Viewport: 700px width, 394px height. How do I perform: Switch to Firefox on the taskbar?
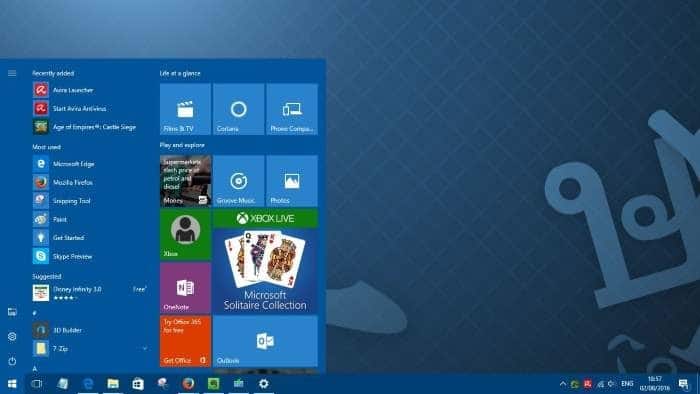click(188, 384)
